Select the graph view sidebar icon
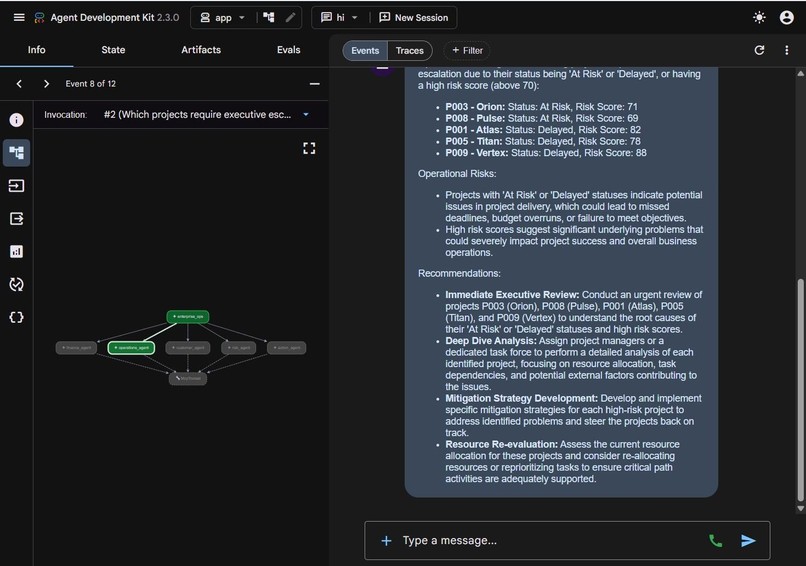Image resolution: width=806 pixels, height=566 pixels. [x=16, y=153]
